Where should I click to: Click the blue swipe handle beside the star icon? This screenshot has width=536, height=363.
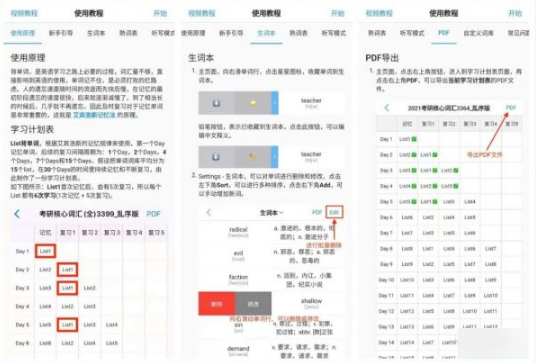coord(274,103)
